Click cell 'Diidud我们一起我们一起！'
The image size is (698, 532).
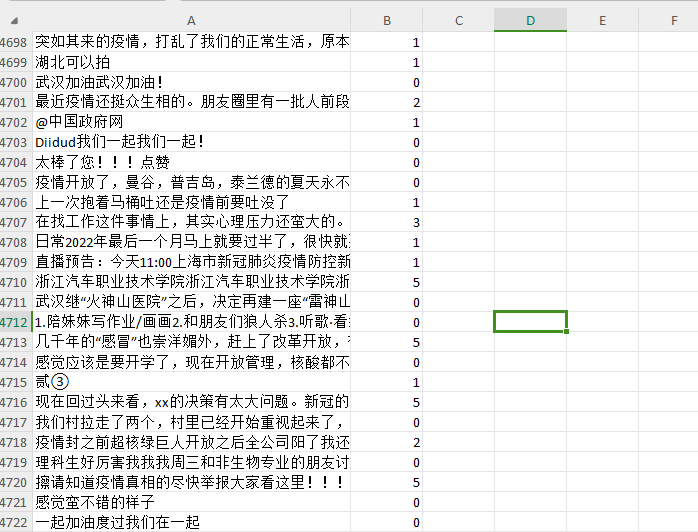point(191,142)
